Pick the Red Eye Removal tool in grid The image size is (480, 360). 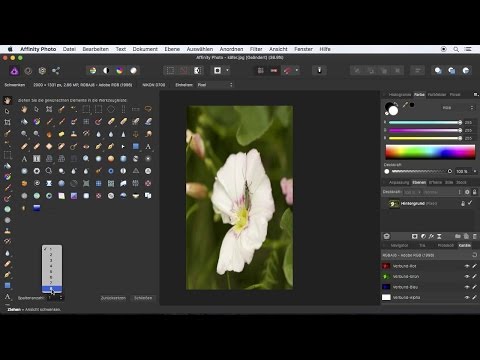[86, 146]
